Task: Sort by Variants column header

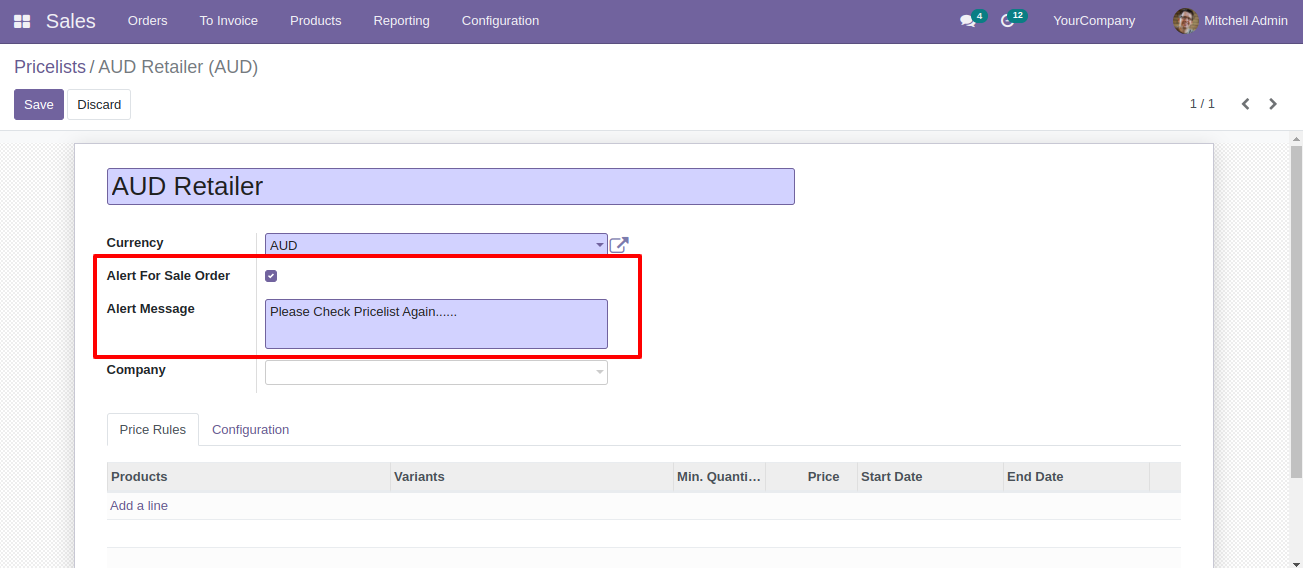Action: tap(532, 477)
